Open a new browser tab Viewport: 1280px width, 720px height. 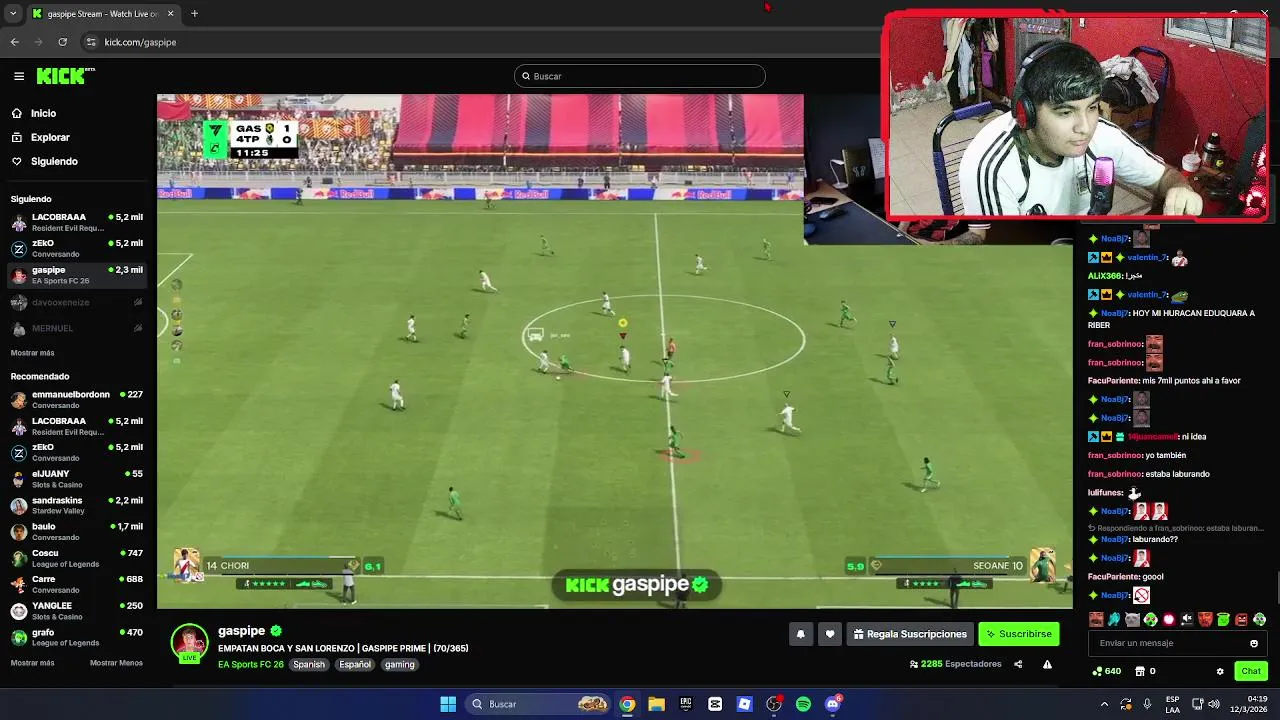pos(194,14)
